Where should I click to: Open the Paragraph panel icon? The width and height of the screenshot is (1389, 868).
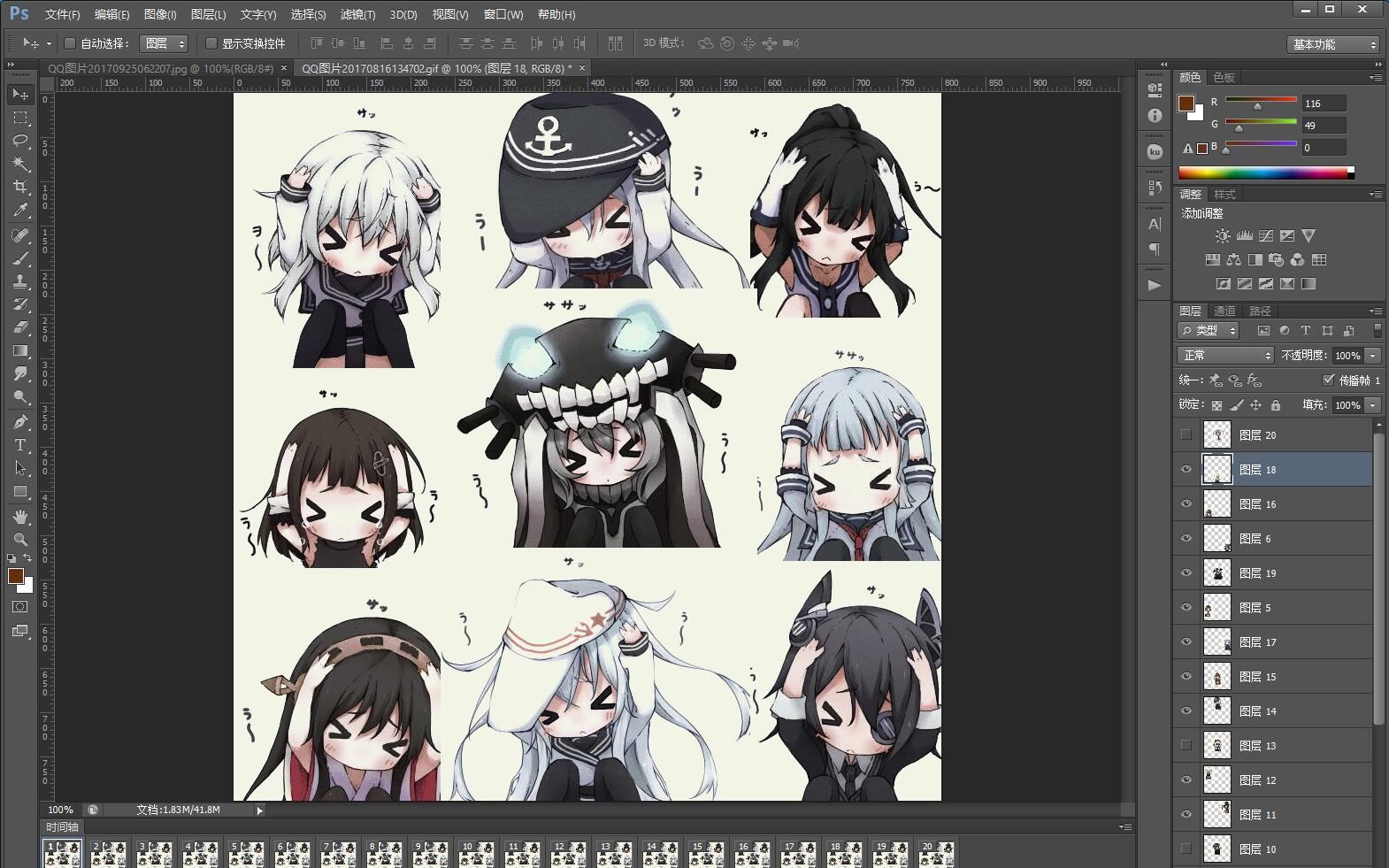coord(1155,249)
